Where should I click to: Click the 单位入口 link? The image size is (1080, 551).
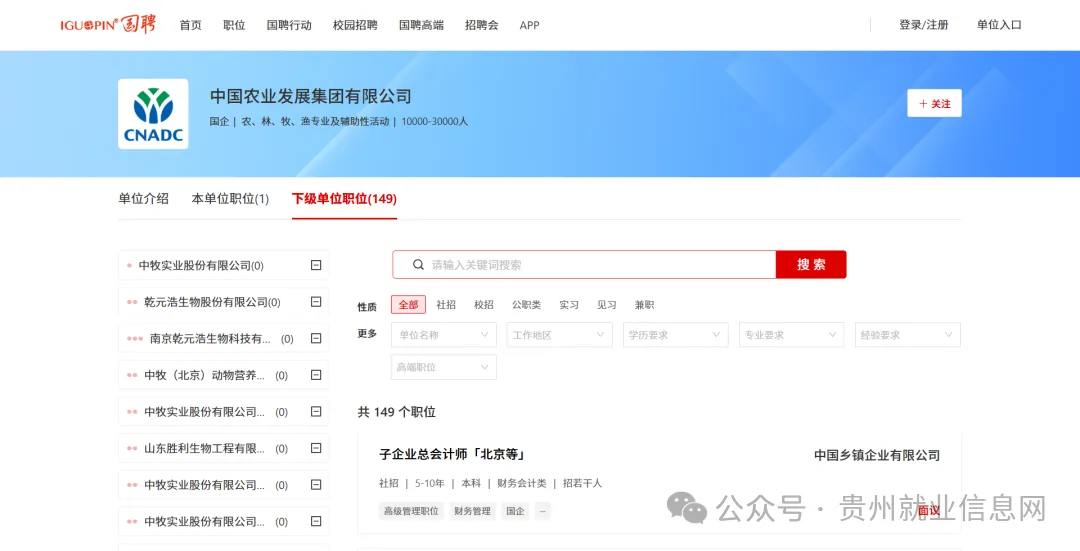(x=999, y=25)
